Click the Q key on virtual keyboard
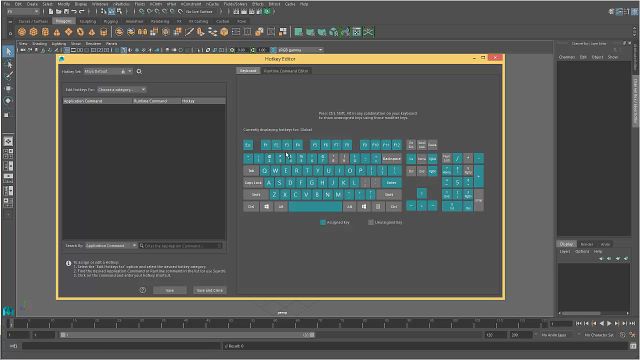The width and height of the screenshot is (640, 360). [x=265, y=171]
